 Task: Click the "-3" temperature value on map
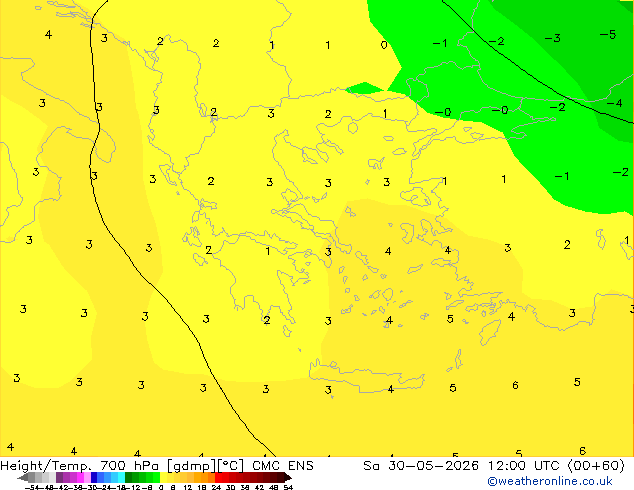pyautogui.click(x=552, y=38)
